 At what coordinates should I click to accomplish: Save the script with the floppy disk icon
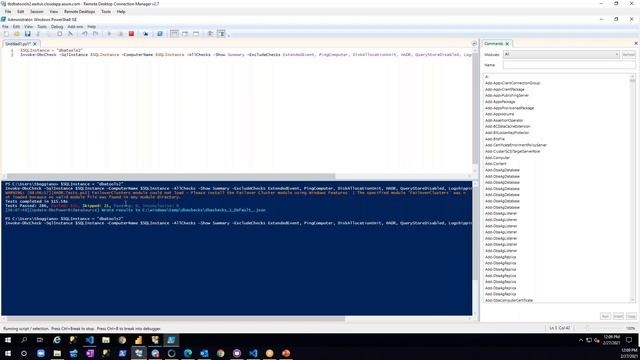[27, 34]
